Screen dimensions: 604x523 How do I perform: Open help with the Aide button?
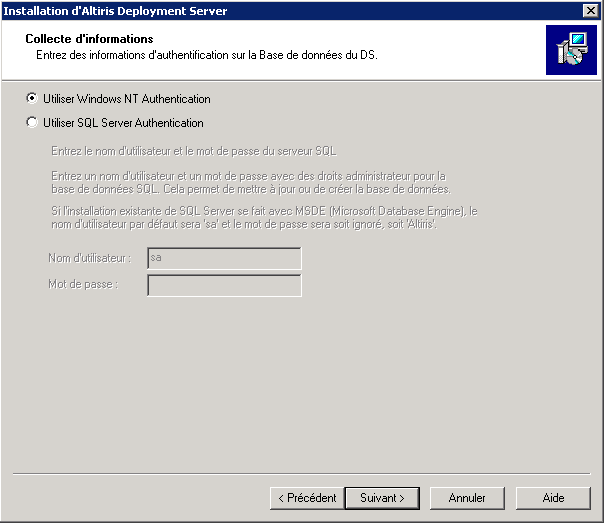click(x=553, y=497)
